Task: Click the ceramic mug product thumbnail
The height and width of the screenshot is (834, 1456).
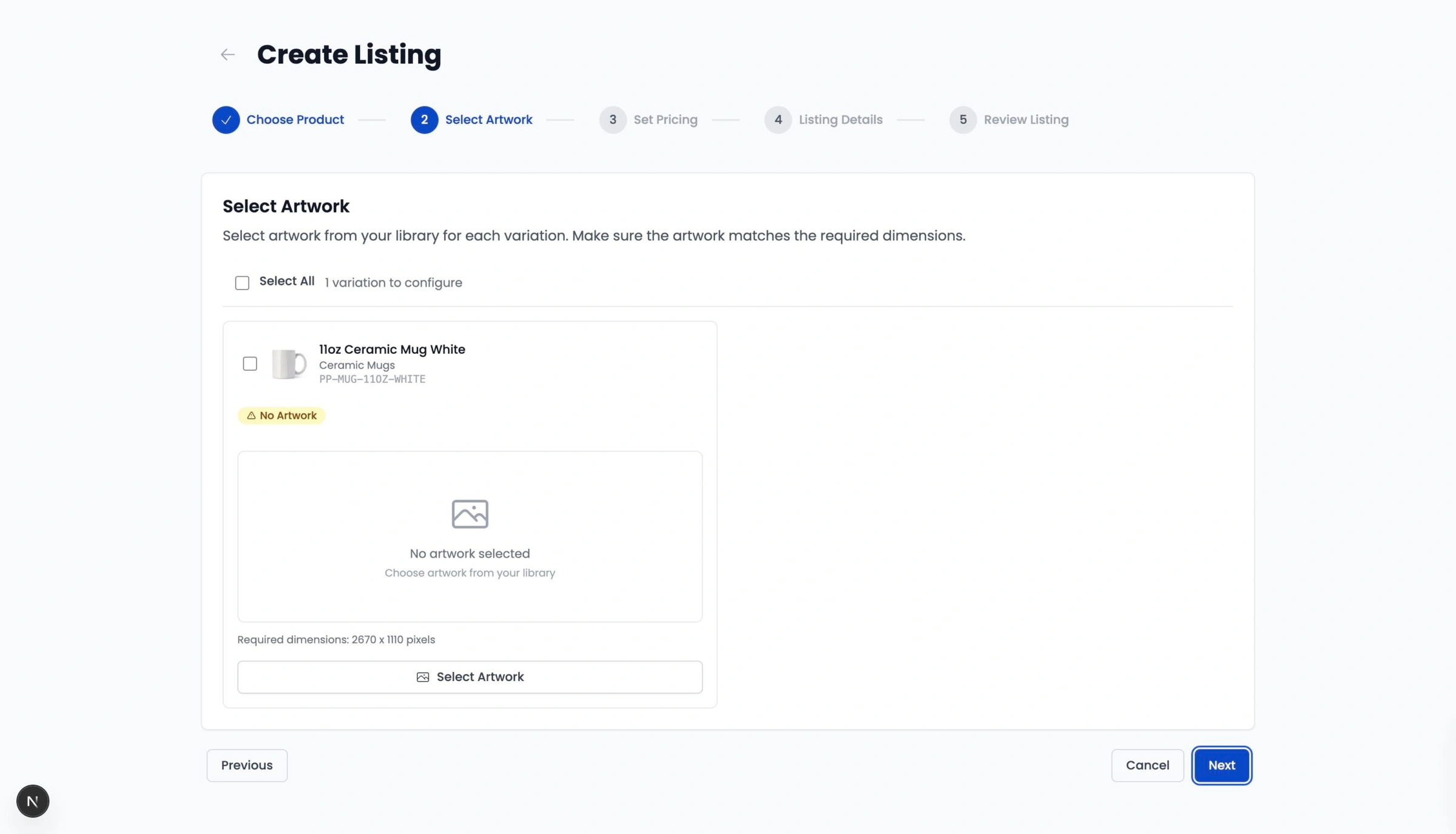Action: (288, 364)
